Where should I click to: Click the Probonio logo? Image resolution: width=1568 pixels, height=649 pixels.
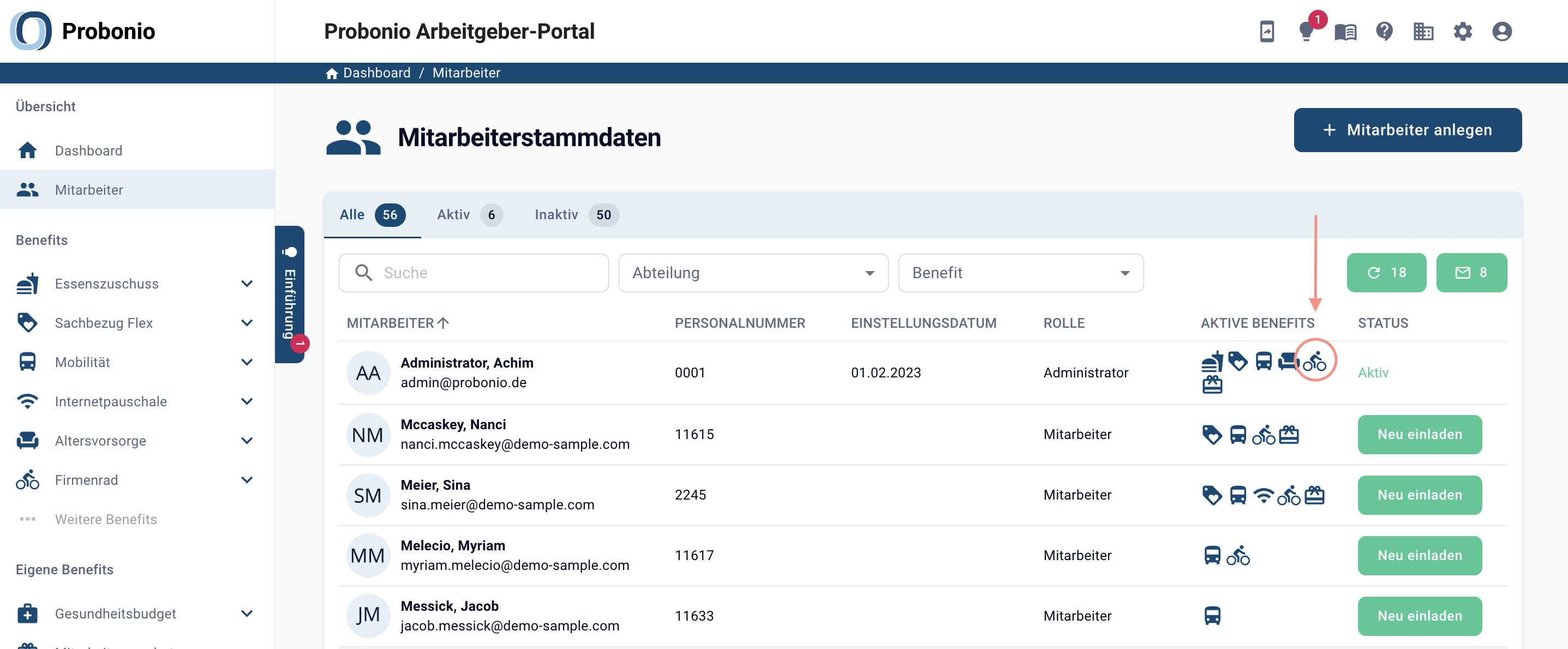tap(83, 31)
